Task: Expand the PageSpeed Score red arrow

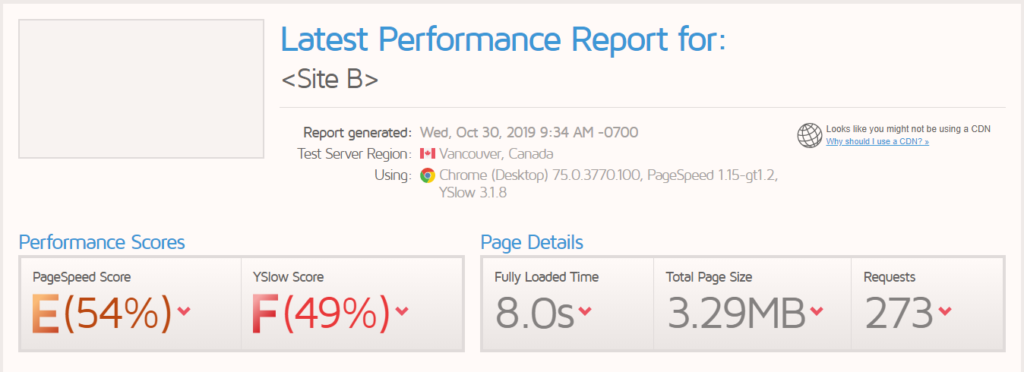Action: [x=184, y=311]
